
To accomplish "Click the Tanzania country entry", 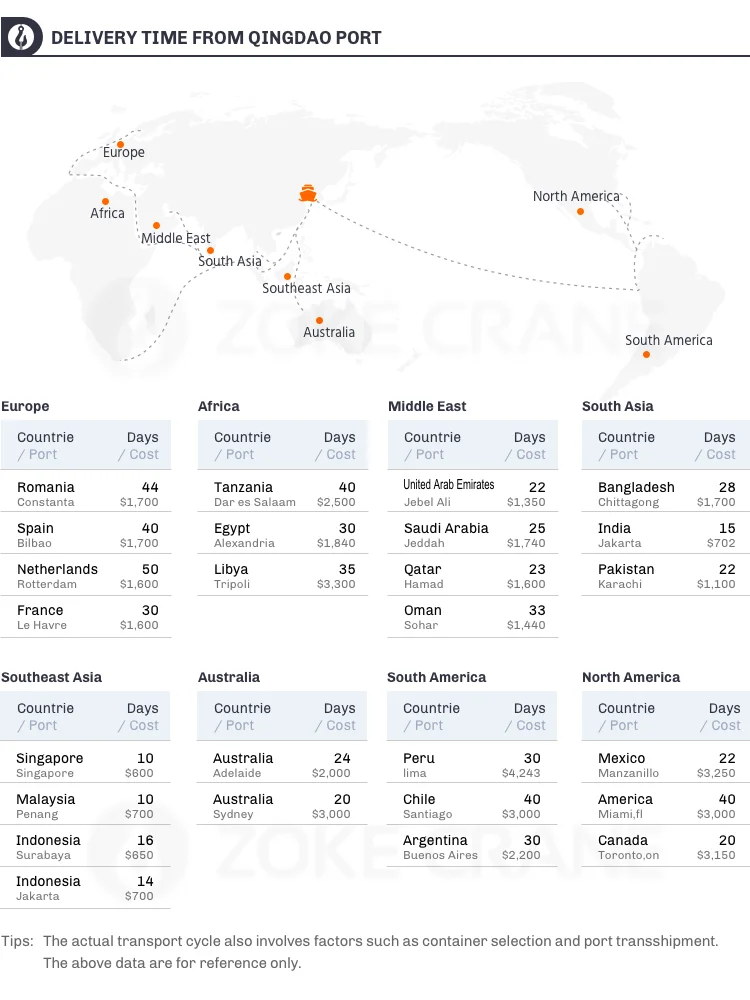I will coord(243,487).
